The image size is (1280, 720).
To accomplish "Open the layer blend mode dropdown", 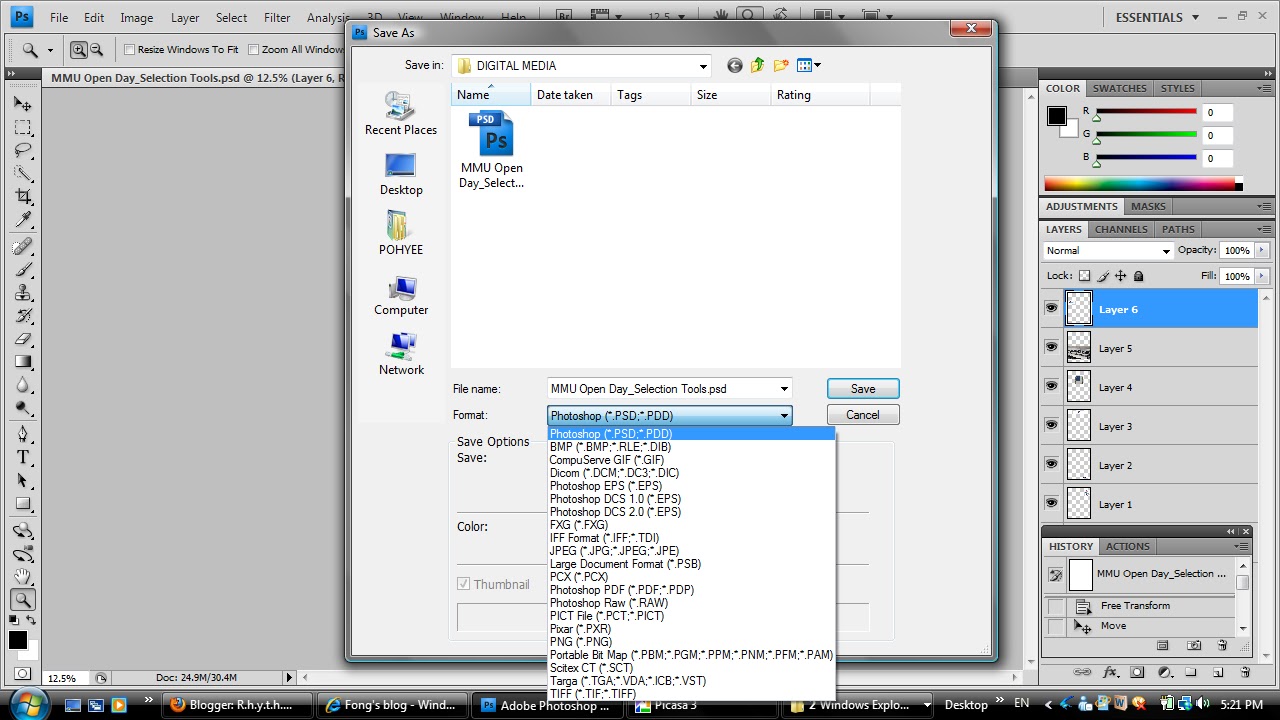I will click(1108, 250).
